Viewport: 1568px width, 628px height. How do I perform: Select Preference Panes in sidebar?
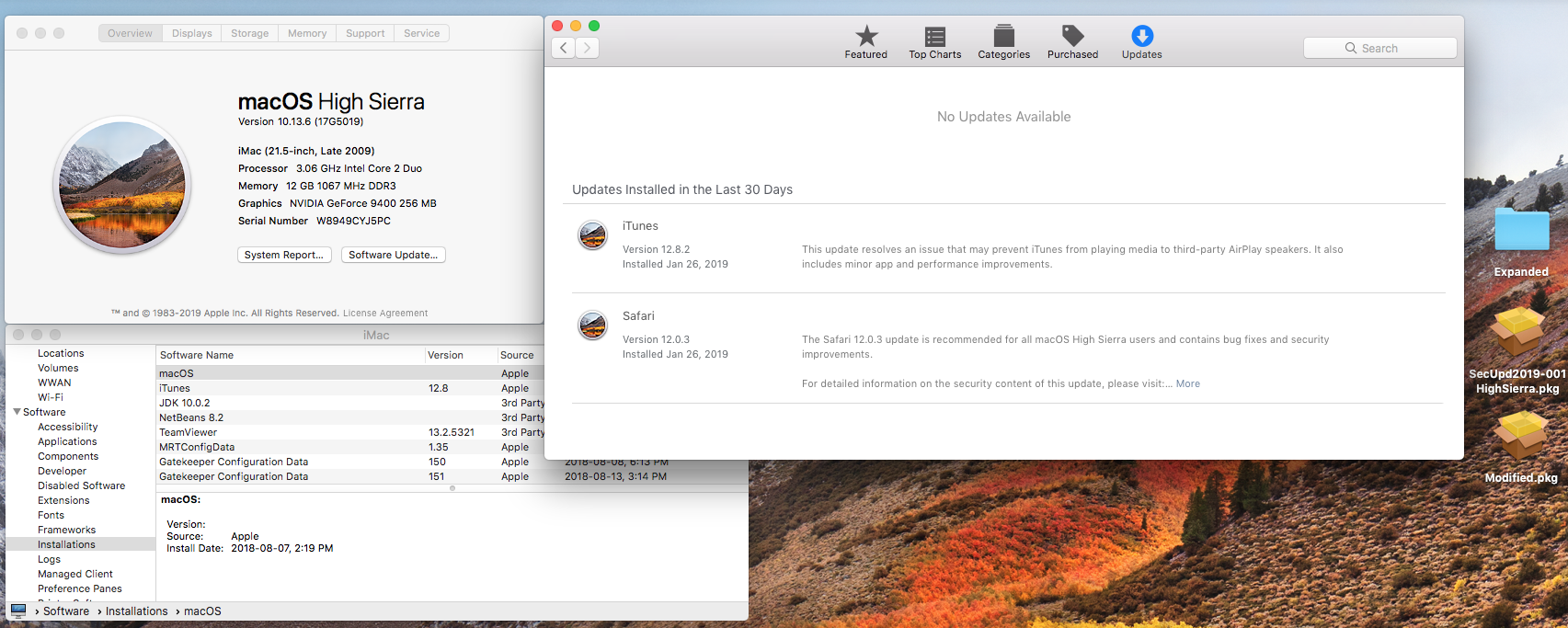(80, 588)
